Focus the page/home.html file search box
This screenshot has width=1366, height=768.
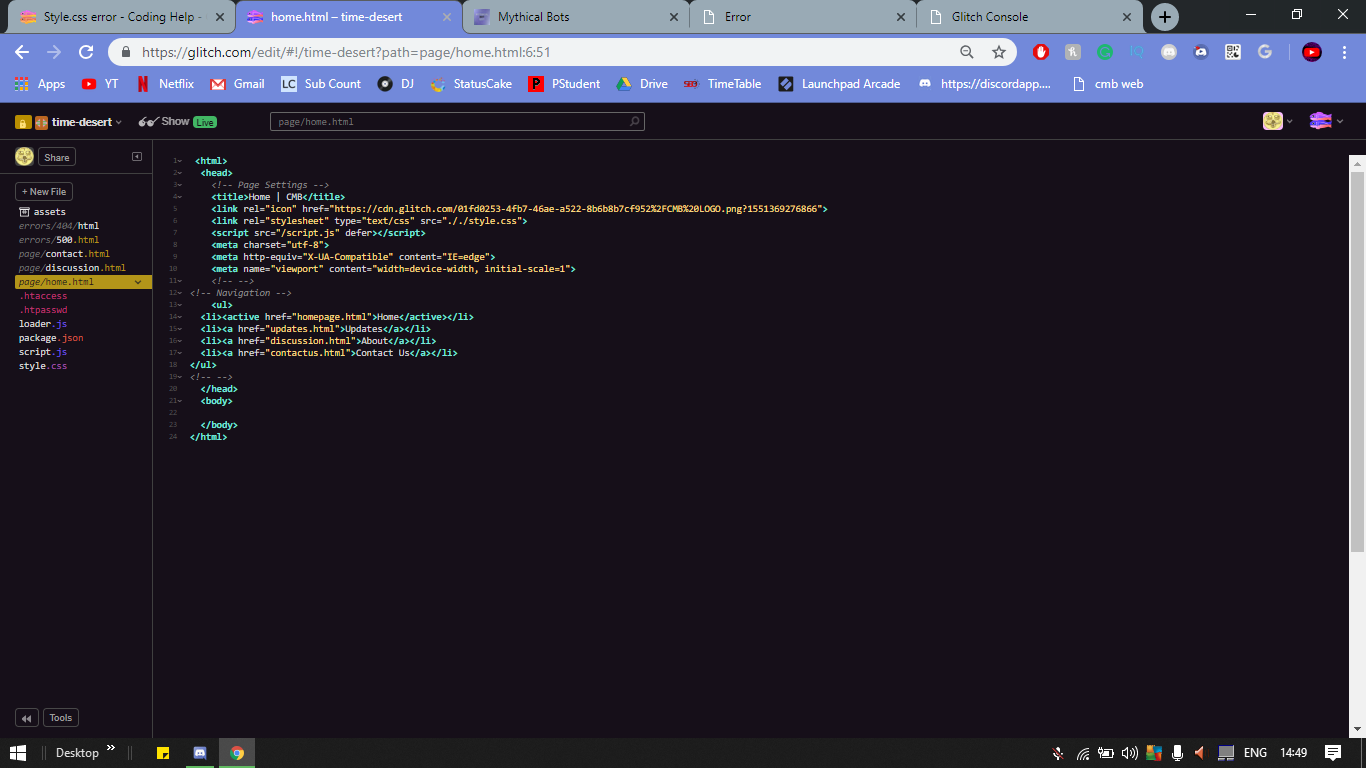coord(457,122)
